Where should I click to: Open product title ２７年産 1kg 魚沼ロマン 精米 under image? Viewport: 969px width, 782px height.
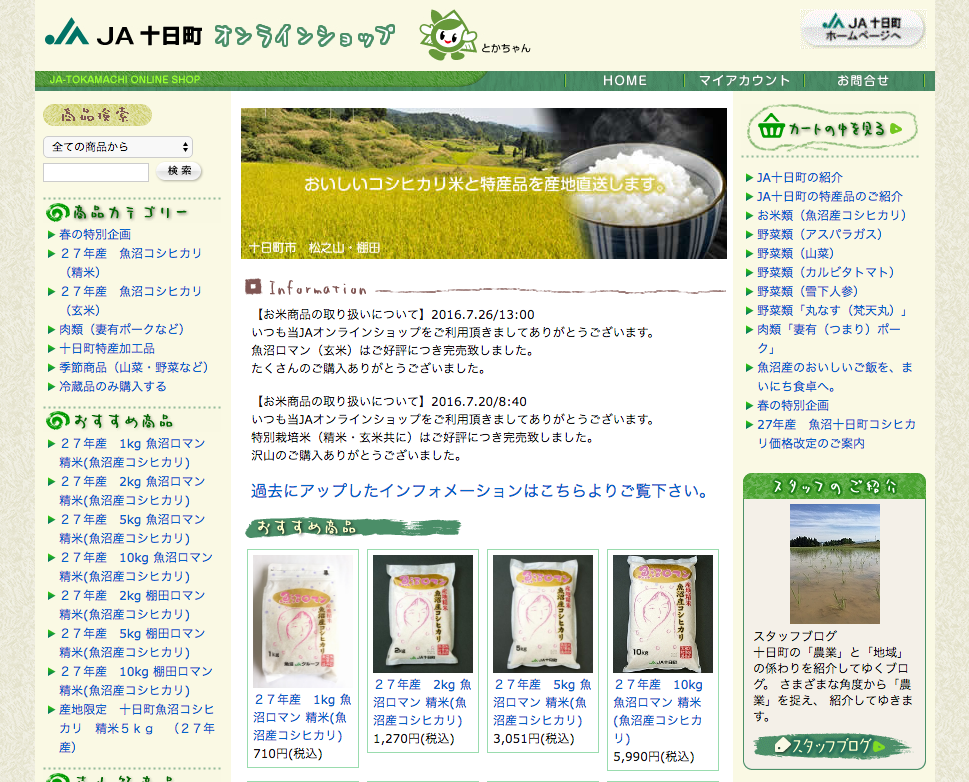tap(303, 717)
